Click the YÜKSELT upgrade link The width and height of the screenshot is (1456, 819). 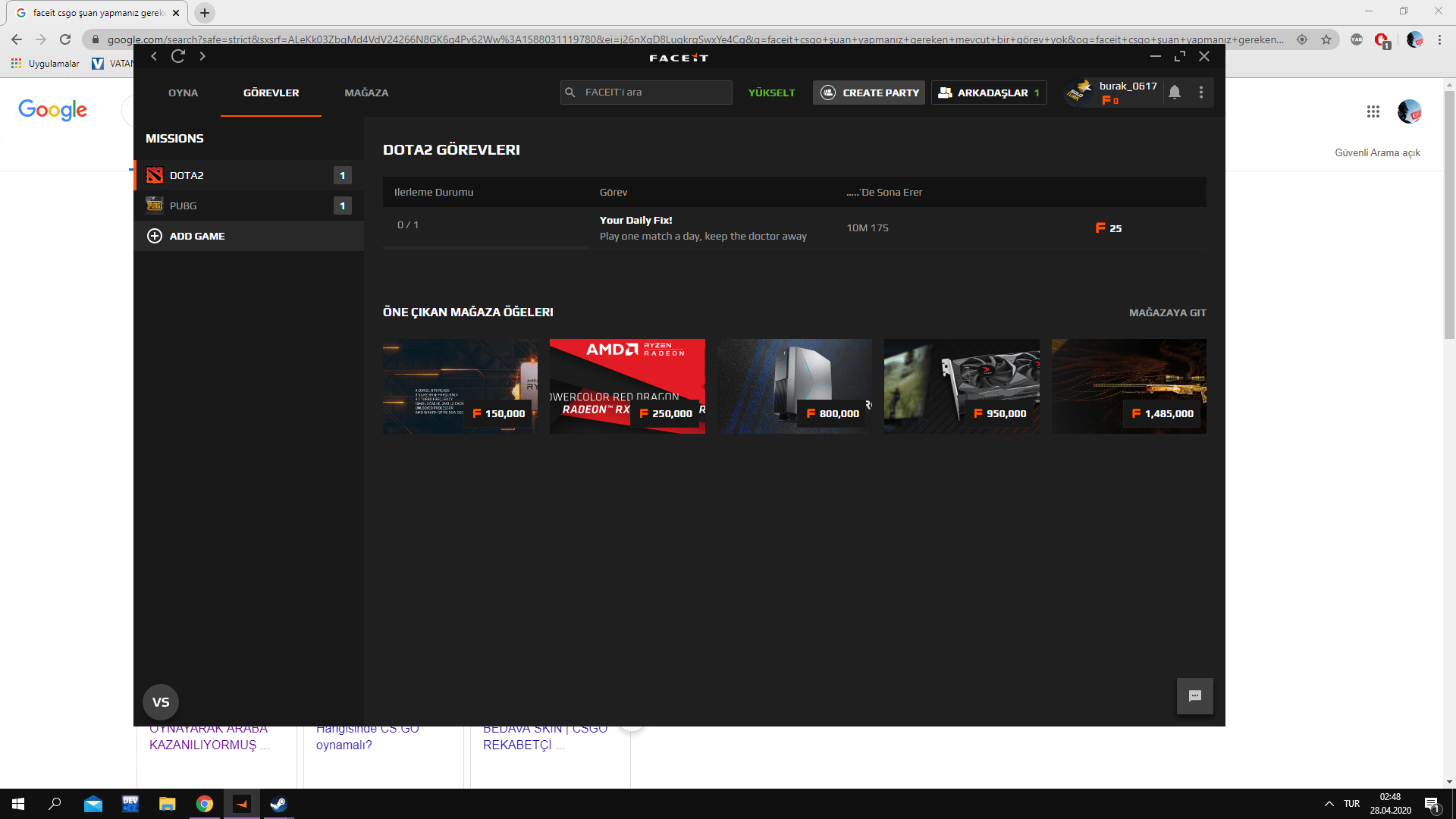(771, 93)
